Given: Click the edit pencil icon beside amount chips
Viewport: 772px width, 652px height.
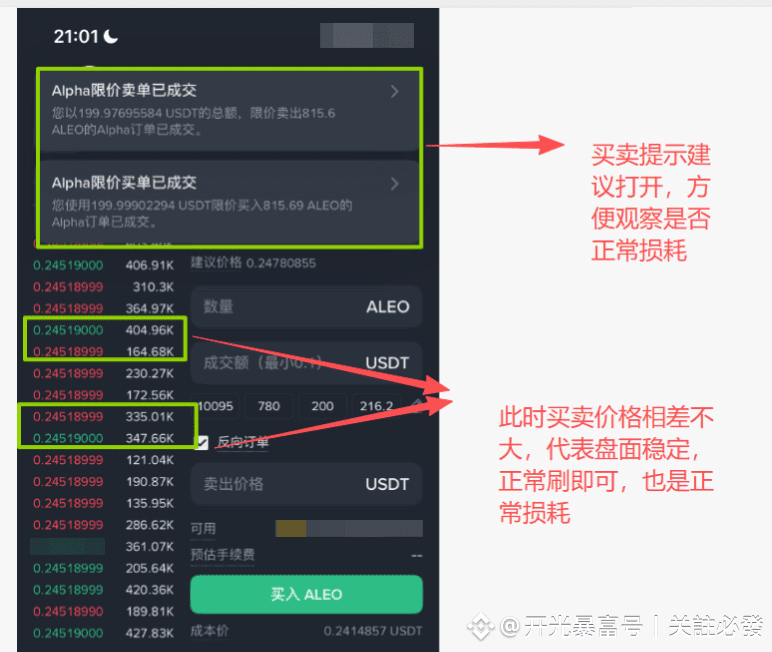Looking at the screenshot, I should coord(417,405).
